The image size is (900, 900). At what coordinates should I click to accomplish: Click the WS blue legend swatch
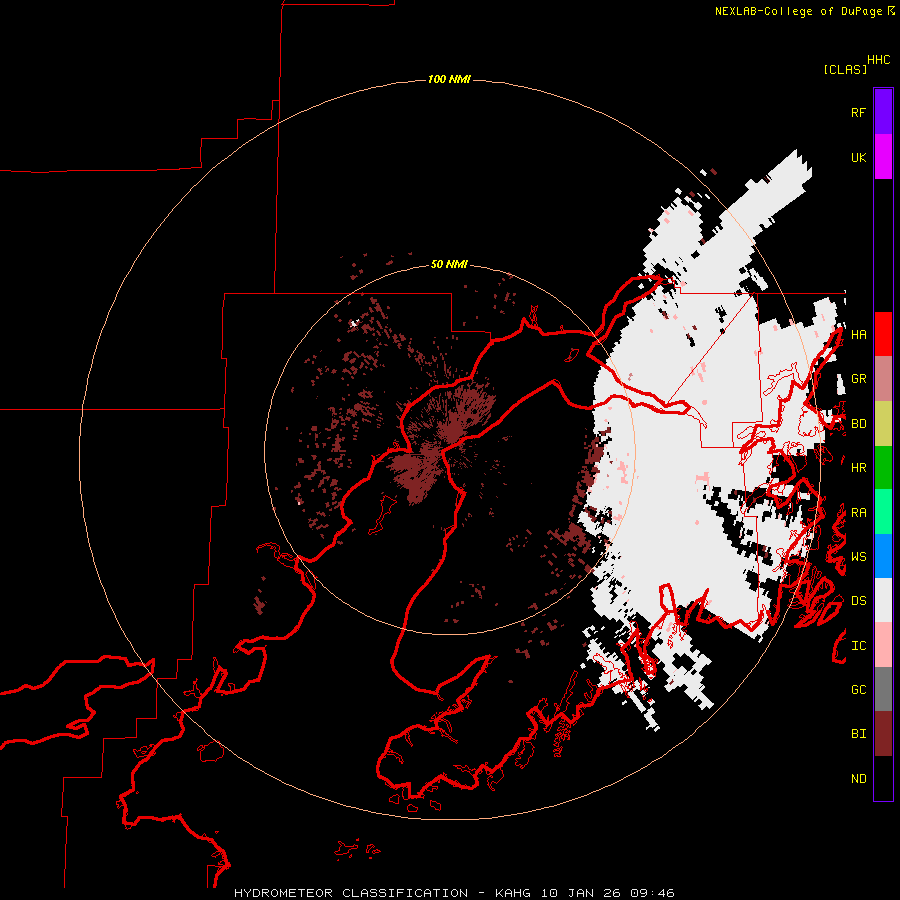[883, 556]
